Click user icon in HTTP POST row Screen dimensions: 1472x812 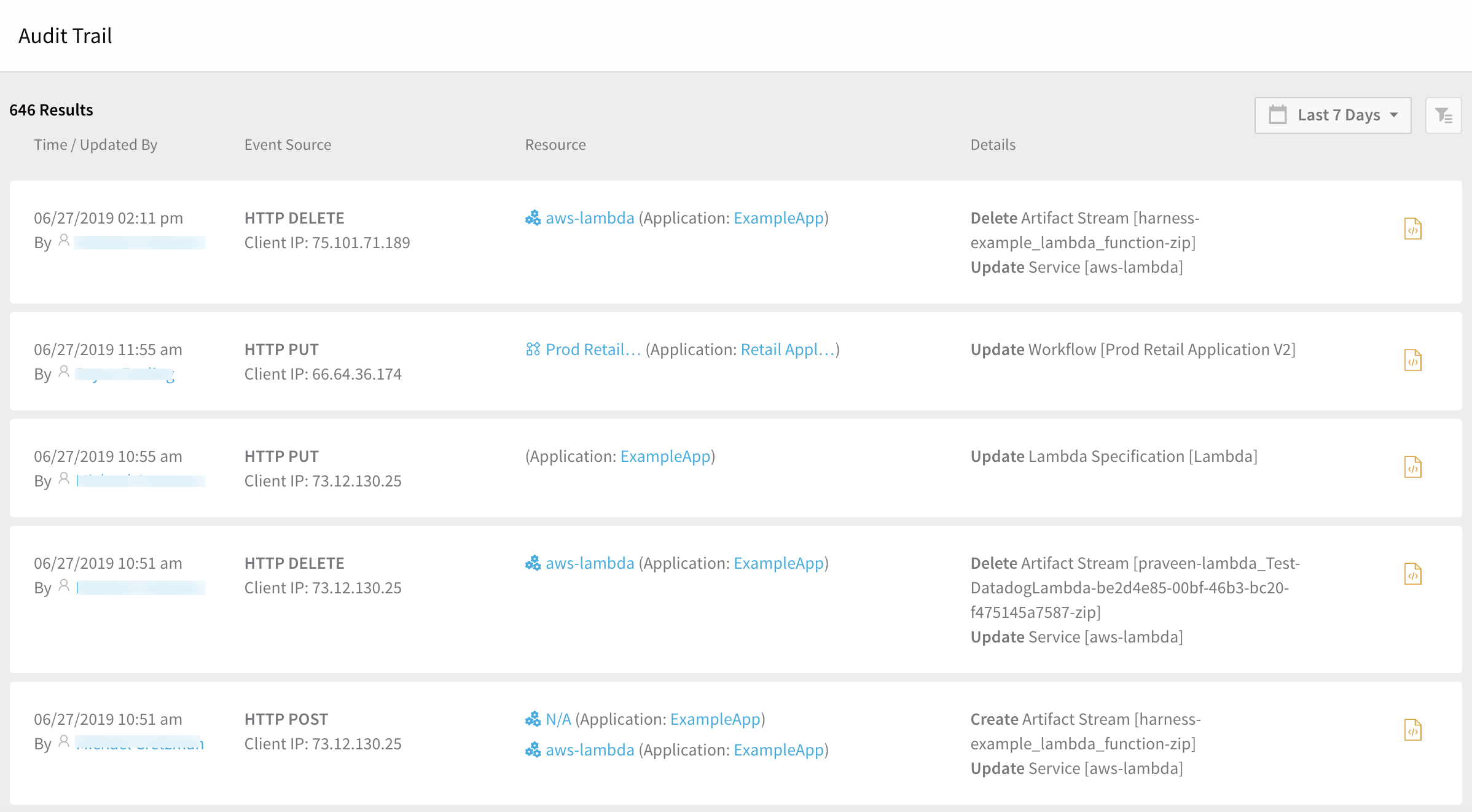[64, 742]
